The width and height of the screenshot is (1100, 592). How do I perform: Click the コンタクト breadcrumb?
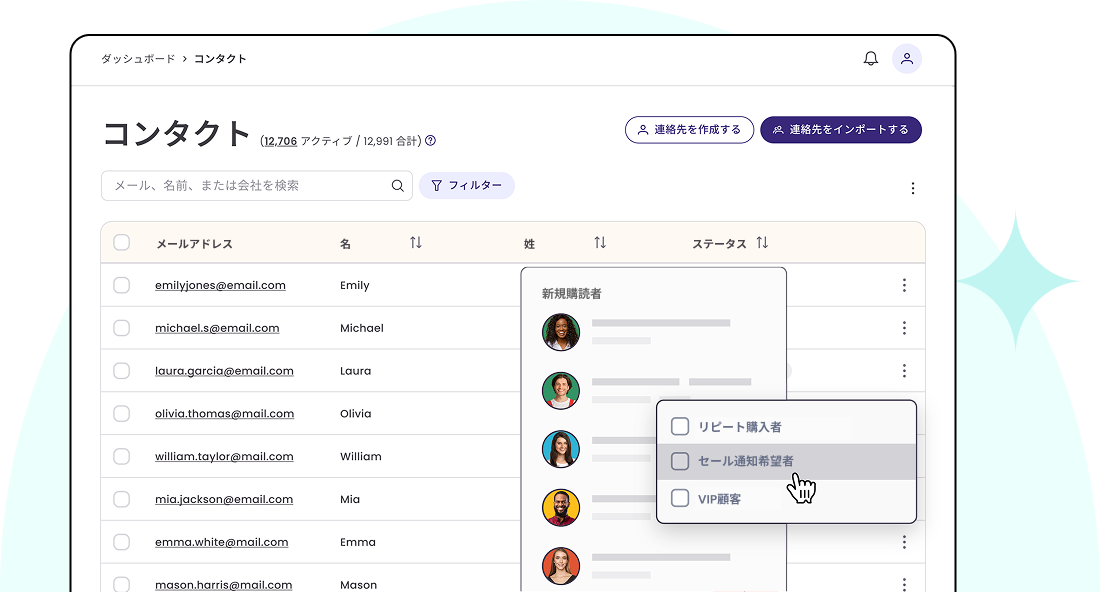point(220,59)
